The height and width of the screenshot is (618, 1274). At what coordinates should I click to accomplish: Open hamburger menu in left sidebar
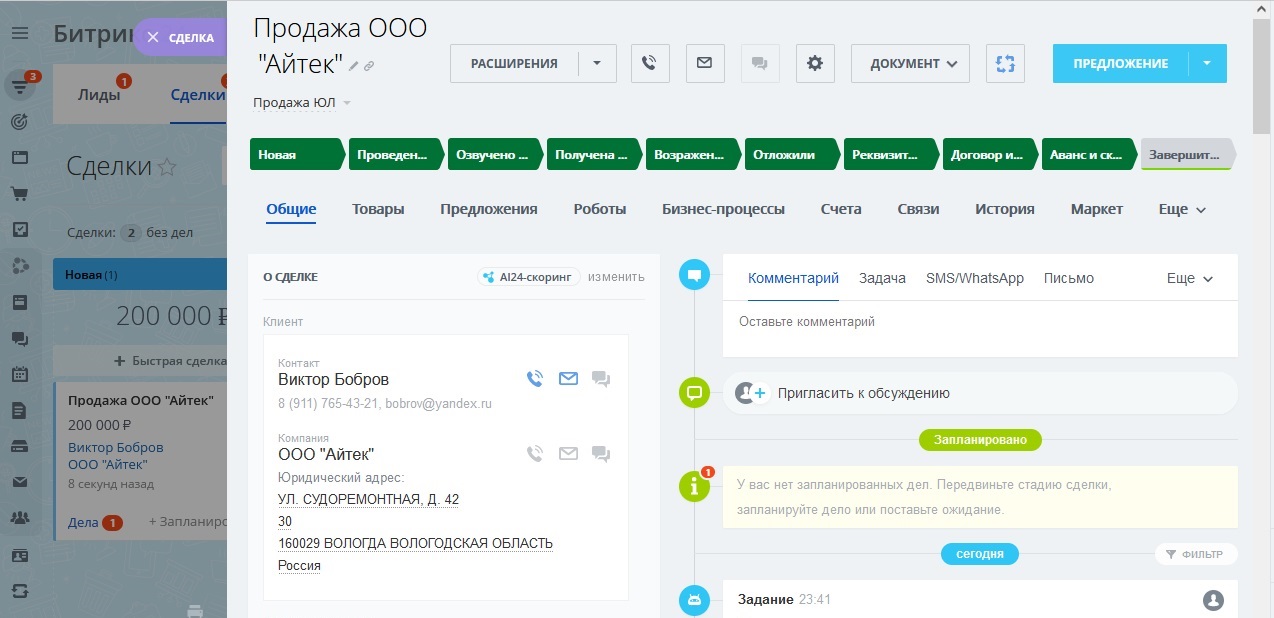point(20,34)
